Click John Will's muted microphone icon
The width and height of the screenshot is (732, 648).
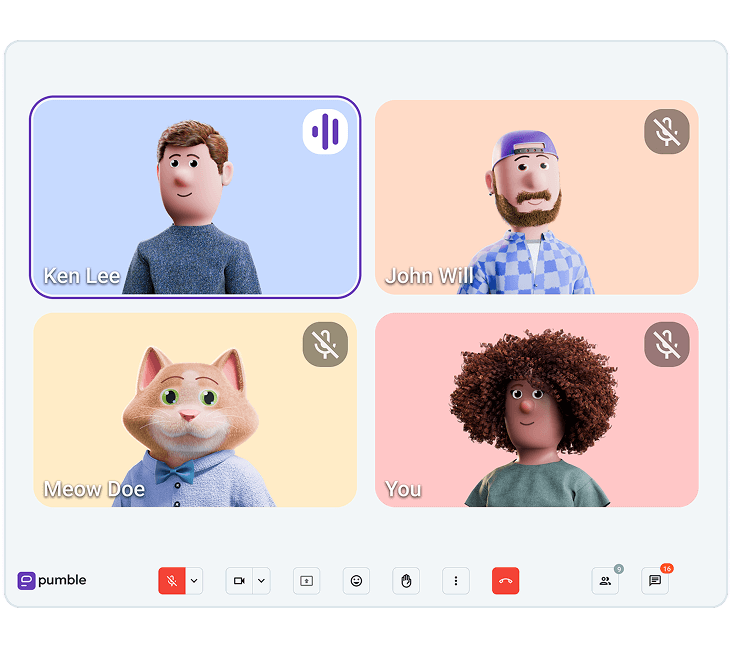(x=666, y=132)
